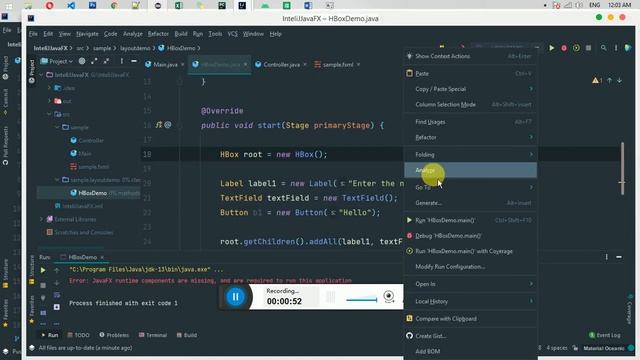Open Excel from the taskbar
The width and height of the screenshot is (640, 360).
coord(178,5)
